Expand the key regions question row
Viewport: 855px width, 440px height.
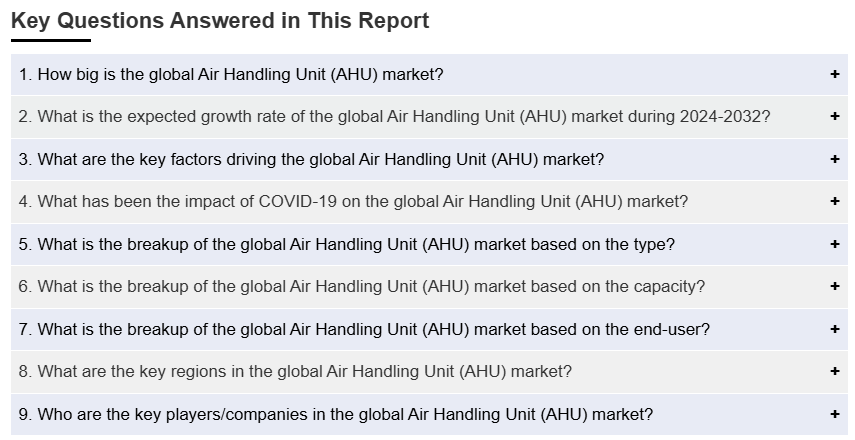click(295, 372)
